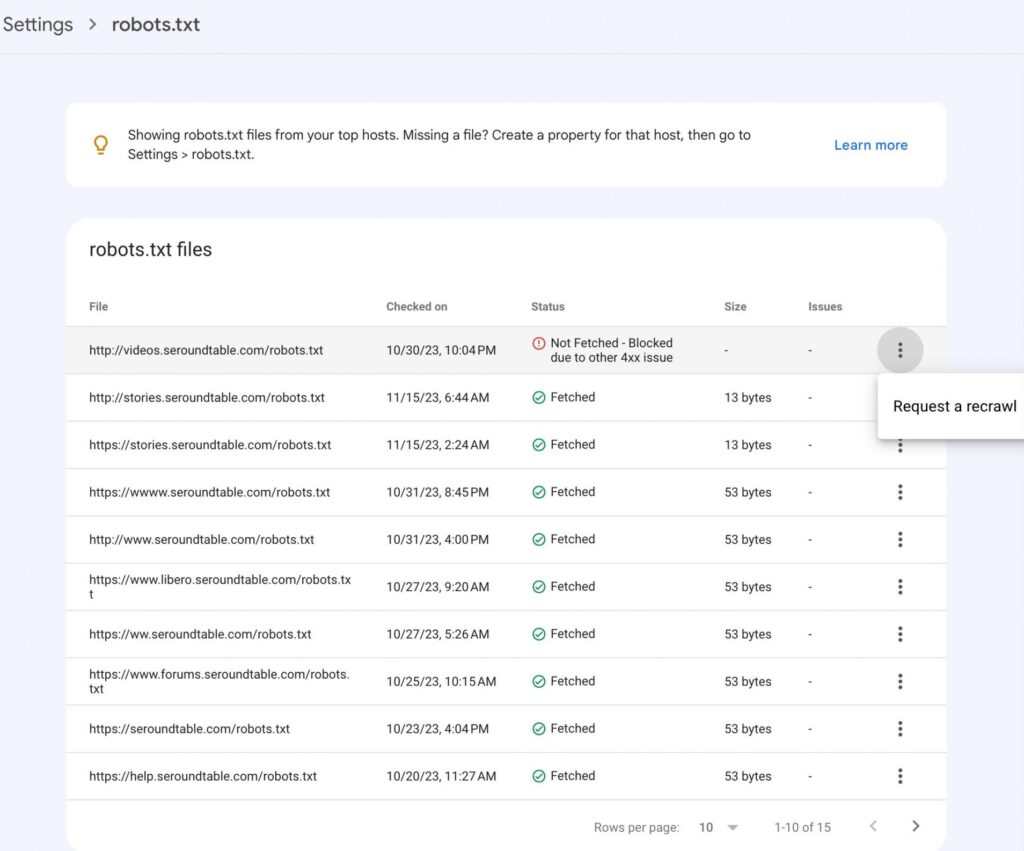The height and width of the screenshot is (851, 1024).
Task: Click checked date 10/20/23, 11:27 AM
Action: pyautogui.click(x=441, y=776)
